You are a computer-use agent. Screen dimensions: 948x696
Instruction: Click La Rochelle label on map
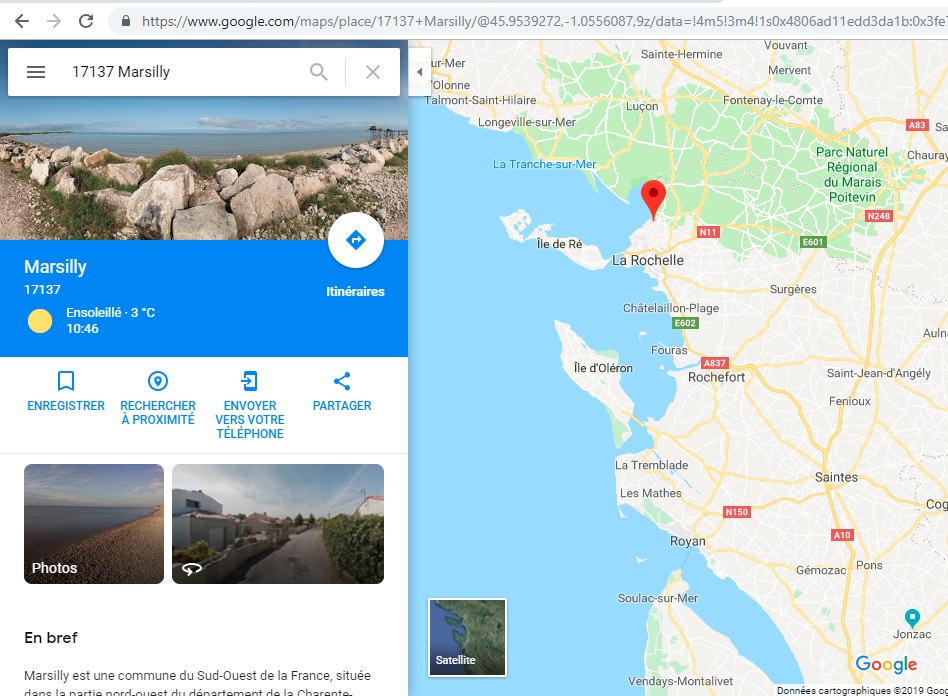pos(647,260)
